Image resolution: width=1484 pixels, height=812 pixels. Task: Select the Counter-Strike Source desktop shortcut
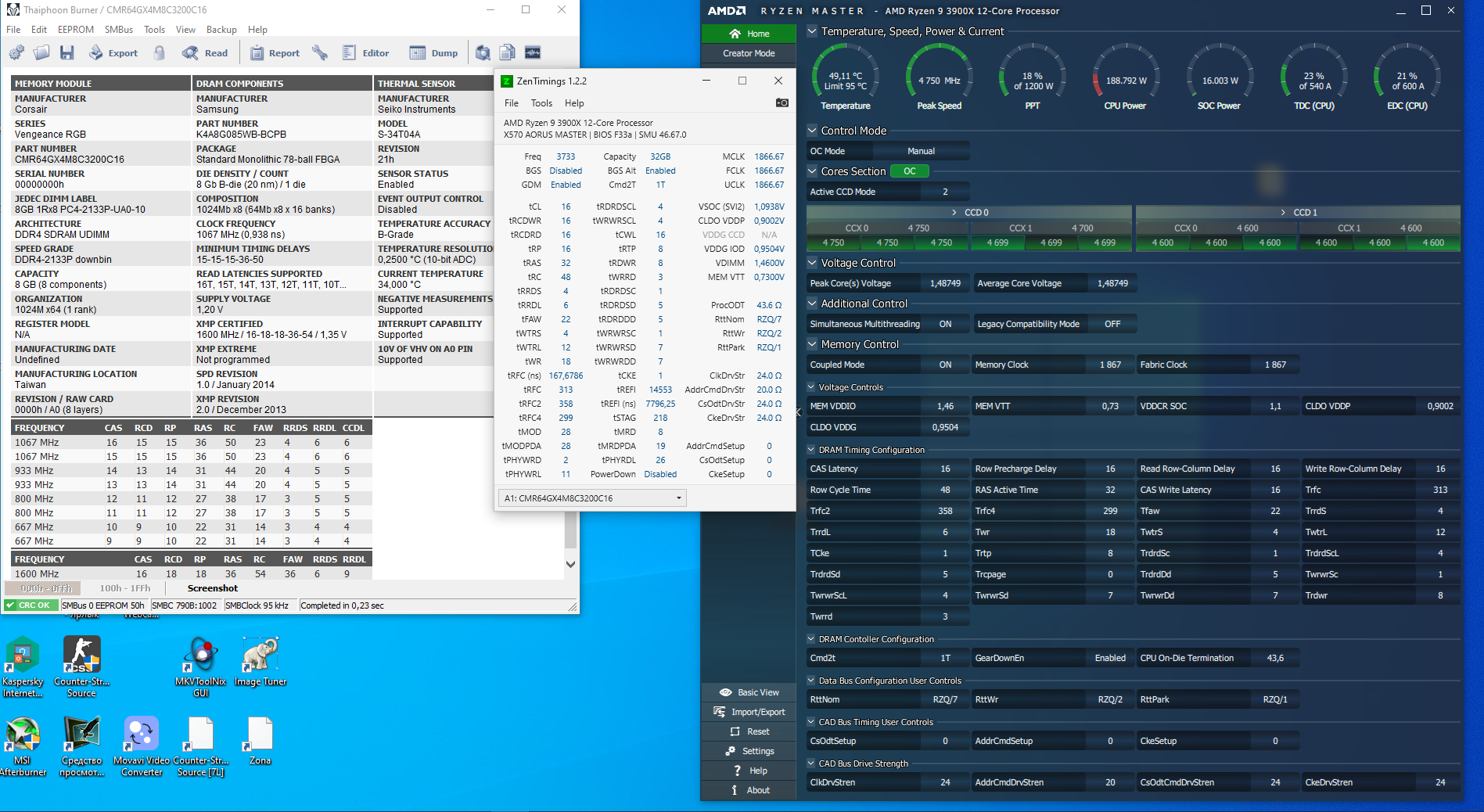[x=82, y=667]
